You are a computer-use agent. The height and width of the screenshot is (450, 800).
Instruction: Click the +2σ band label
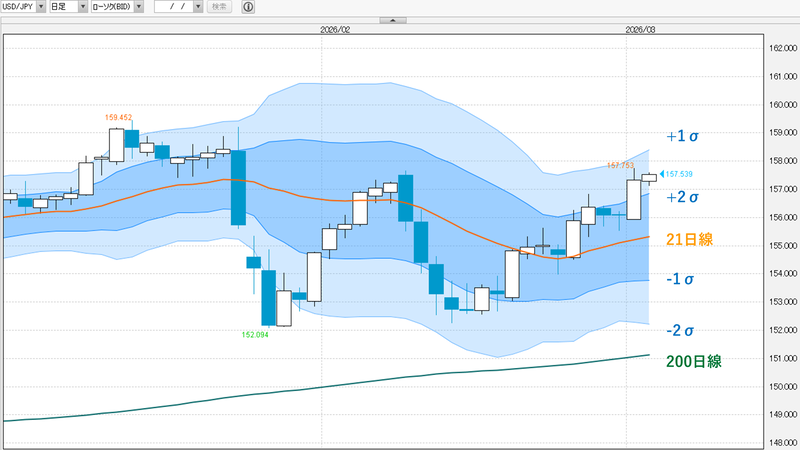tap(682, 197)
